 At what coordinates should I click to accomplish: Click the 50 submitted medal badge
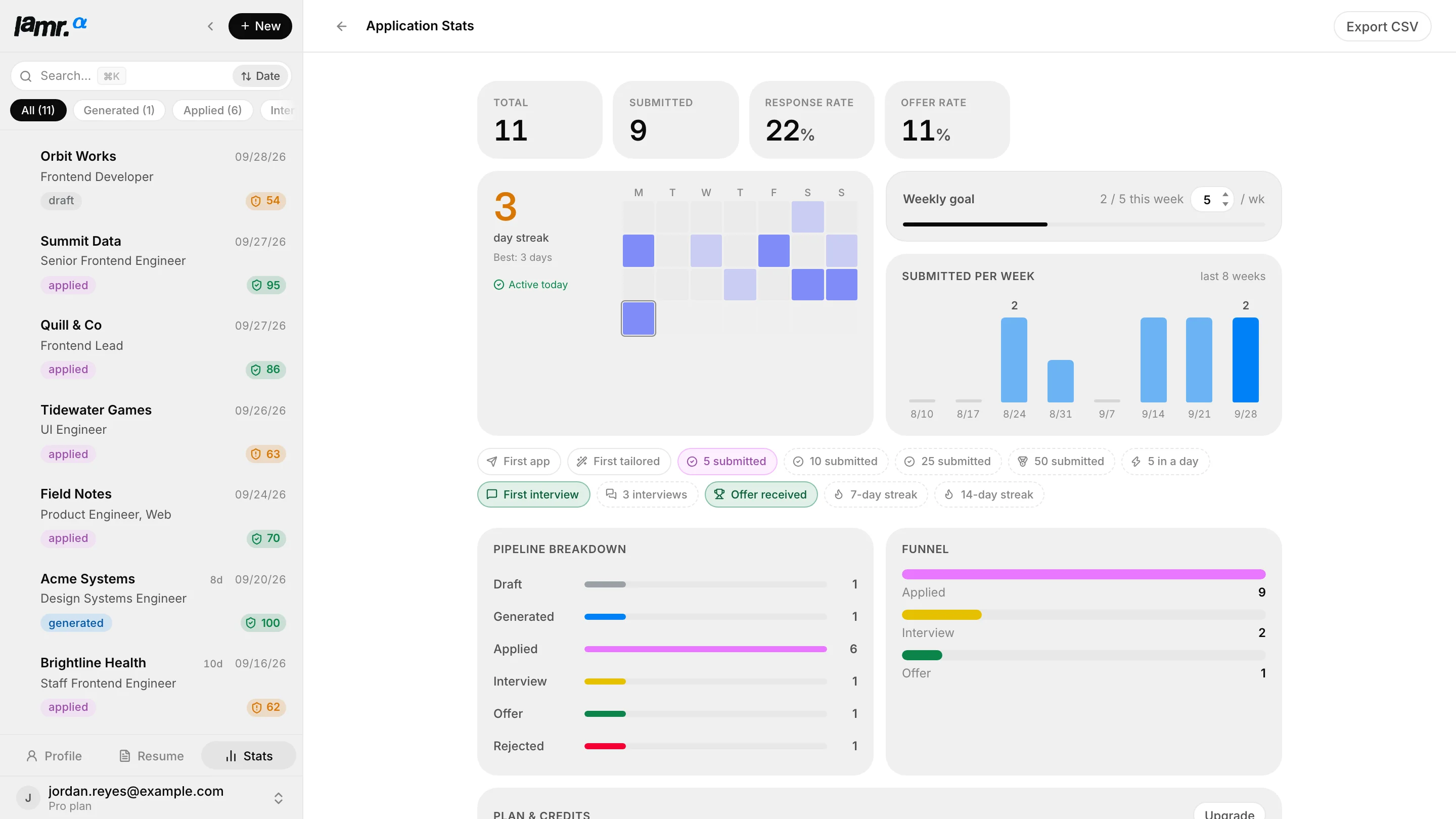1061,461
